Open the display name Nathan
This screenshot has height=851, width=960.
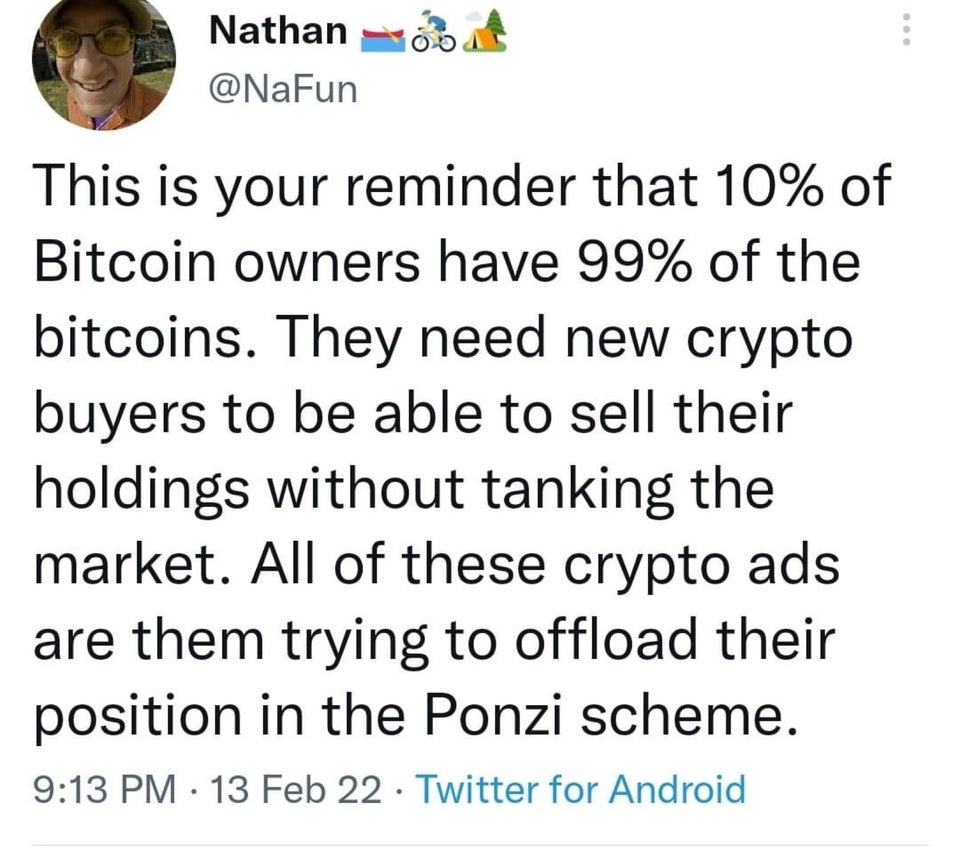tap(278, 30)
